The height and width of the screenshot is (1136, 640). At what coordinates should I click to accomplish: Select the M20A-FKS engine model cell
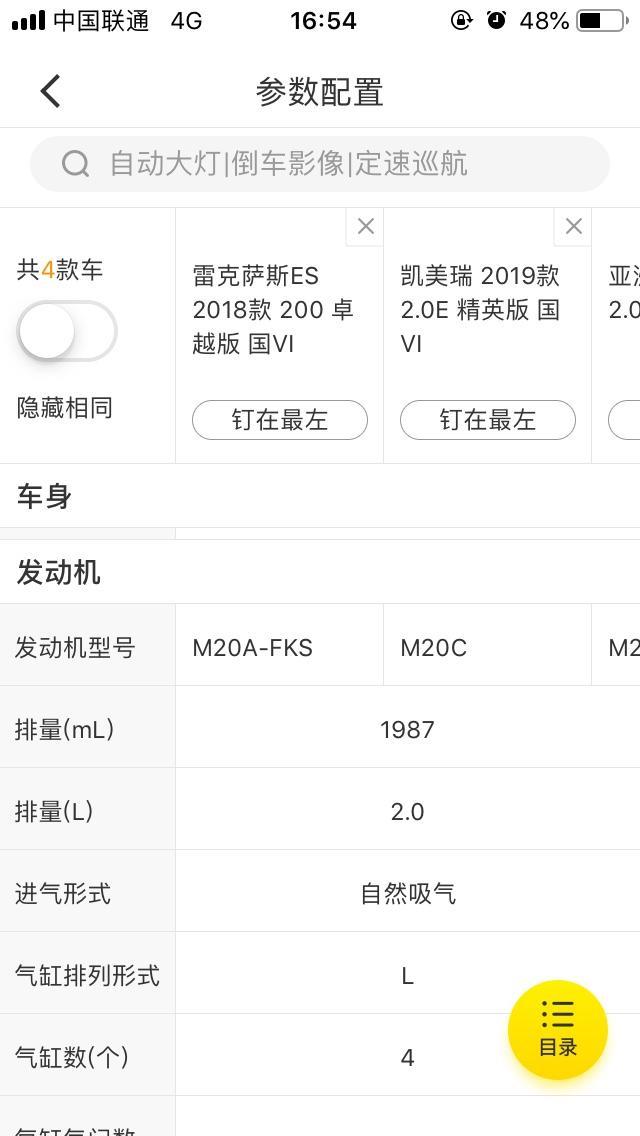(x=252, y=648)
